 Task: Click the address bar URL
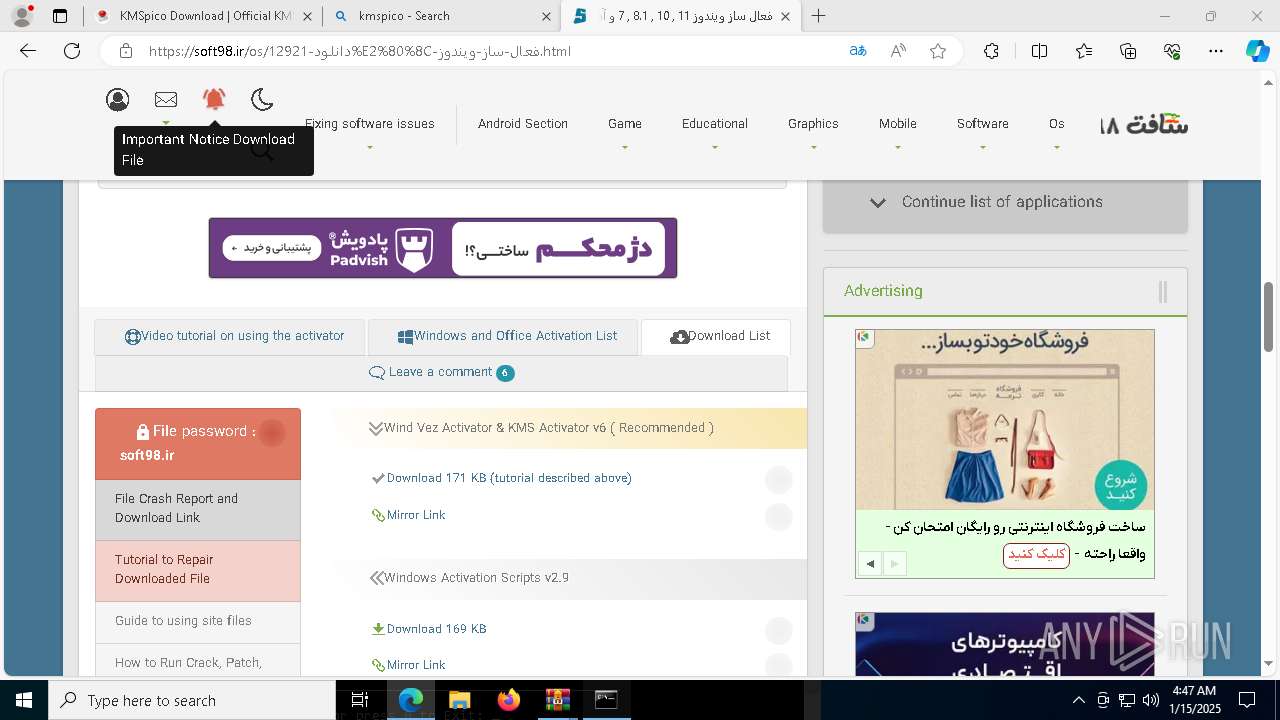[360, 51]
